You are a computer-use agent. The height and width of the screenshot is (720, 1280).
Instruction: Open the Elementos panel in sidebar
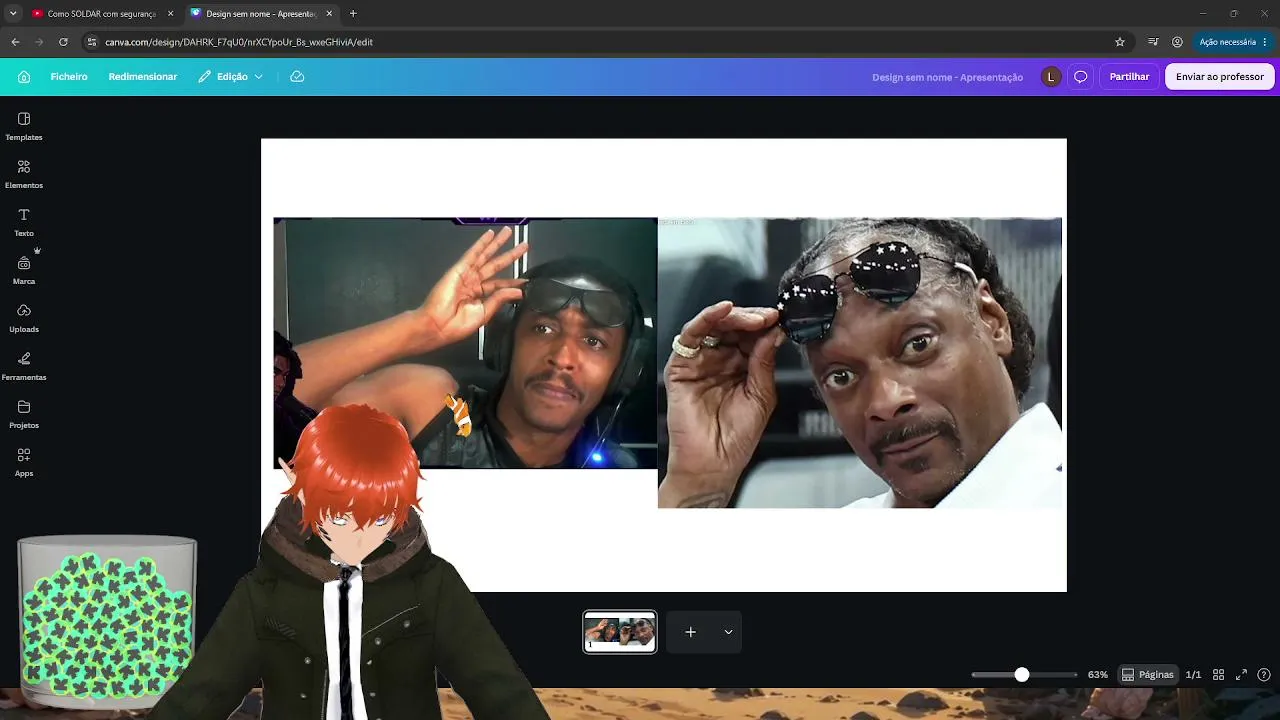(x=24, y=174)
